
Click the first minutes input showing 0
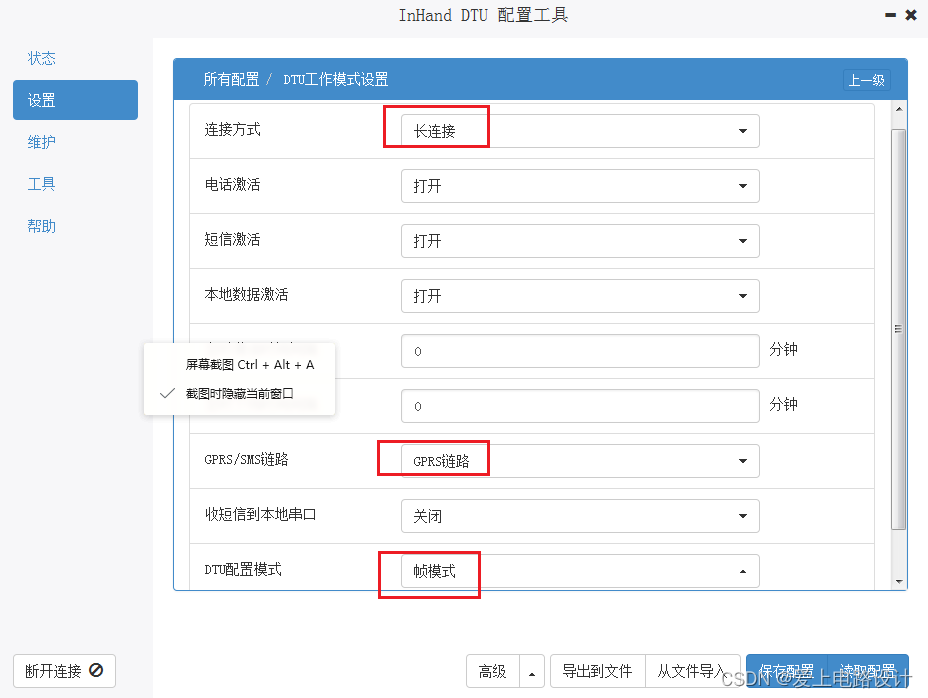(580, 351)
